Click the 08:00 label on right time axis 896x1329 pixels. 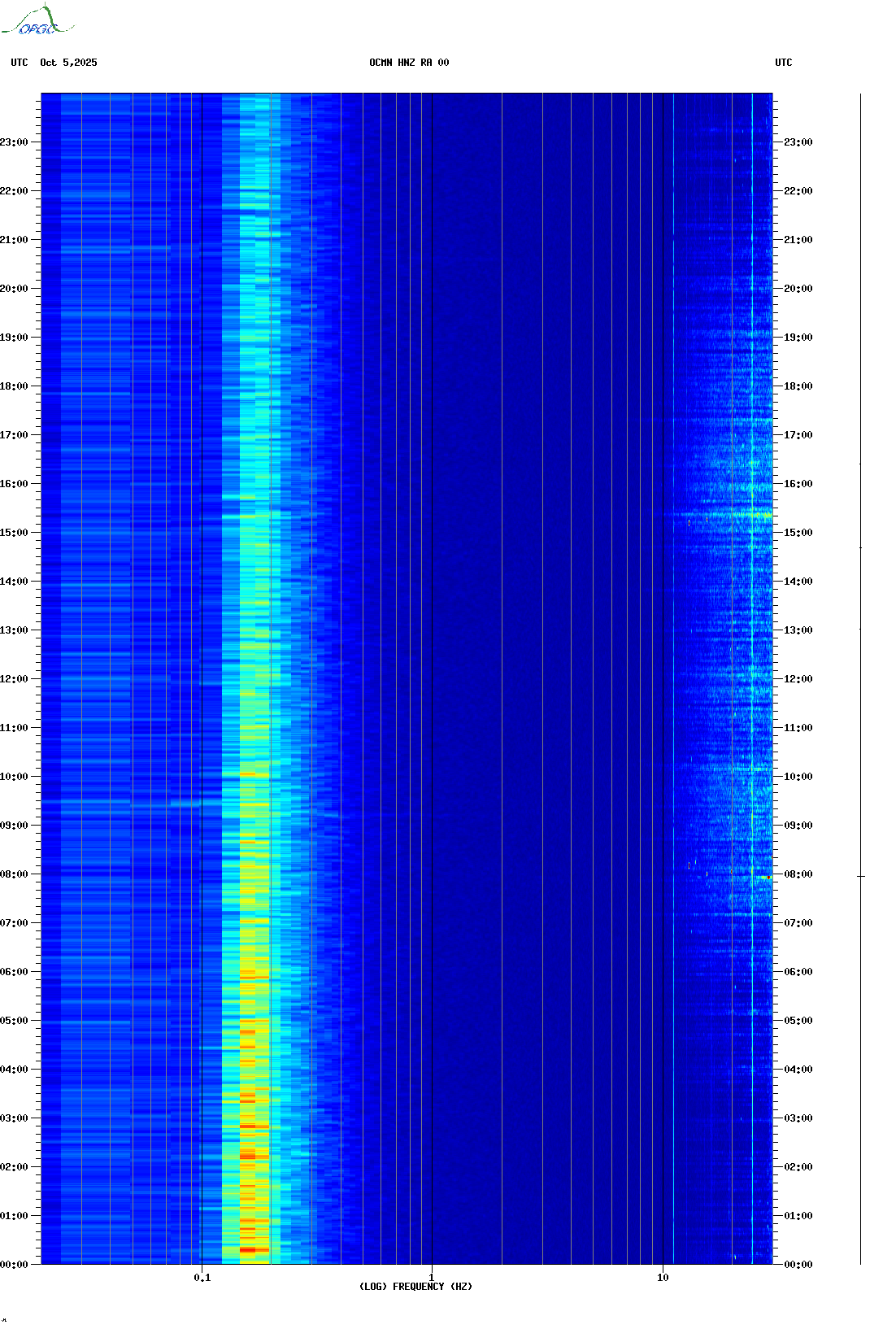798,874
